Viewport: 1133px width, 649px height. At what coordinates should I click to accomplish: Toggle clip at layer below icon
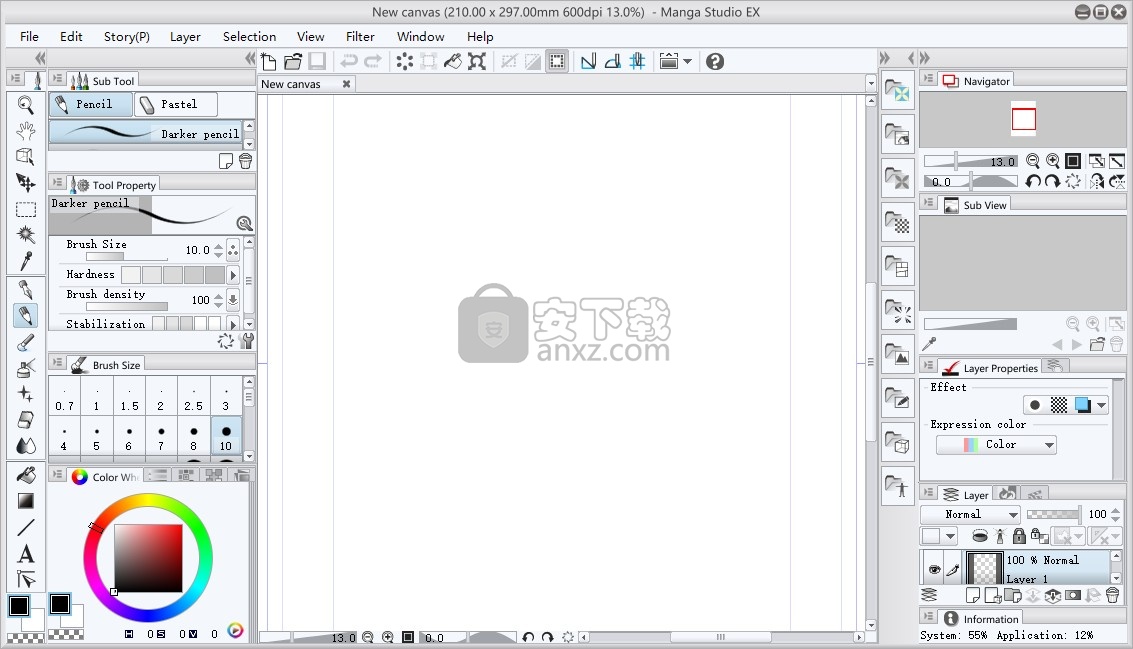click(x=979, y=536)
